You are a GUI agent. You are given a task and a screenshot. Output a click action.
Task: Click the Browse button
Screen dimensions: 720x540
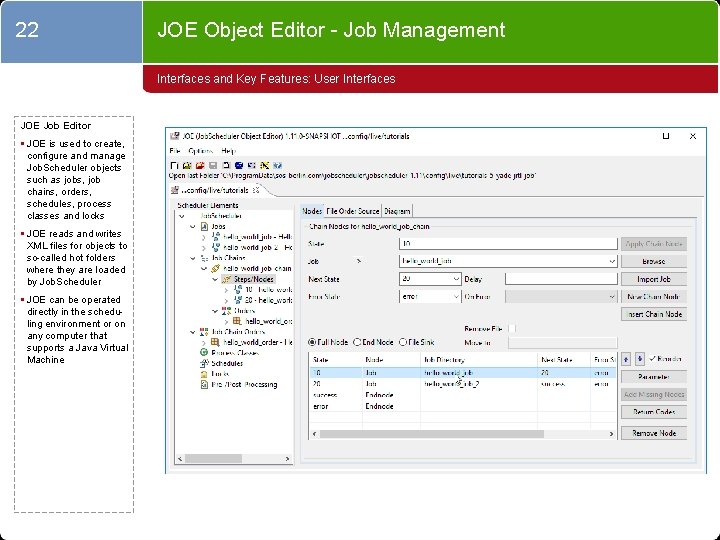(x=653, y=261)
